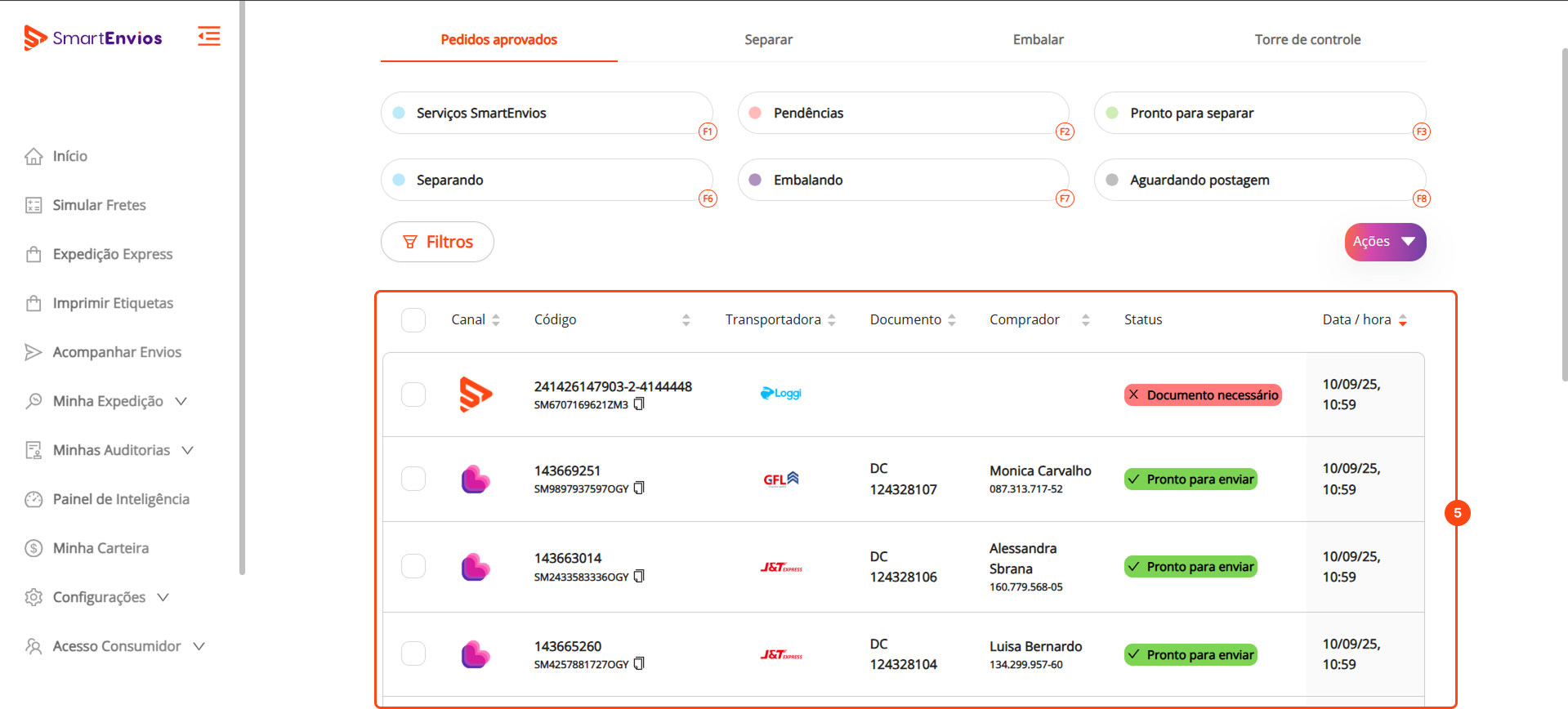
Task: Expand the Minha Expedição submenu
Action: point(181,401)
